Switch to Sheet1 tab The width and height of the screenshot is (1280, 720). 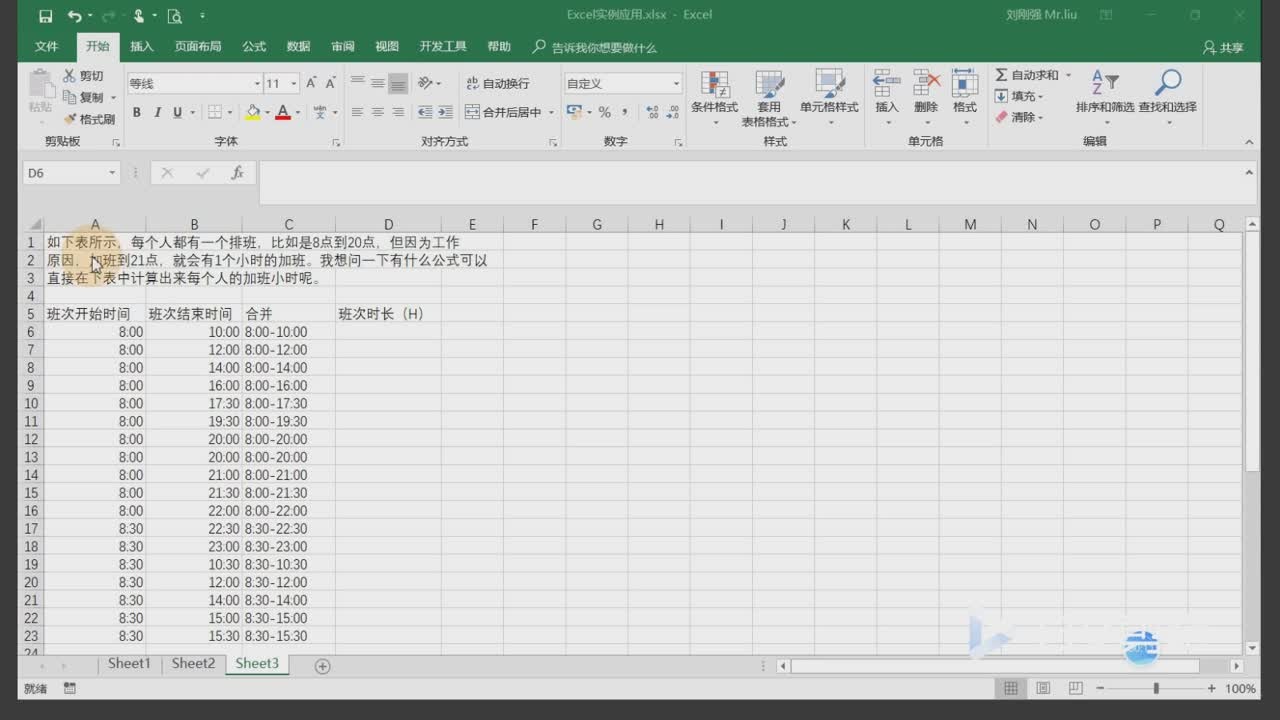(129, 664)
